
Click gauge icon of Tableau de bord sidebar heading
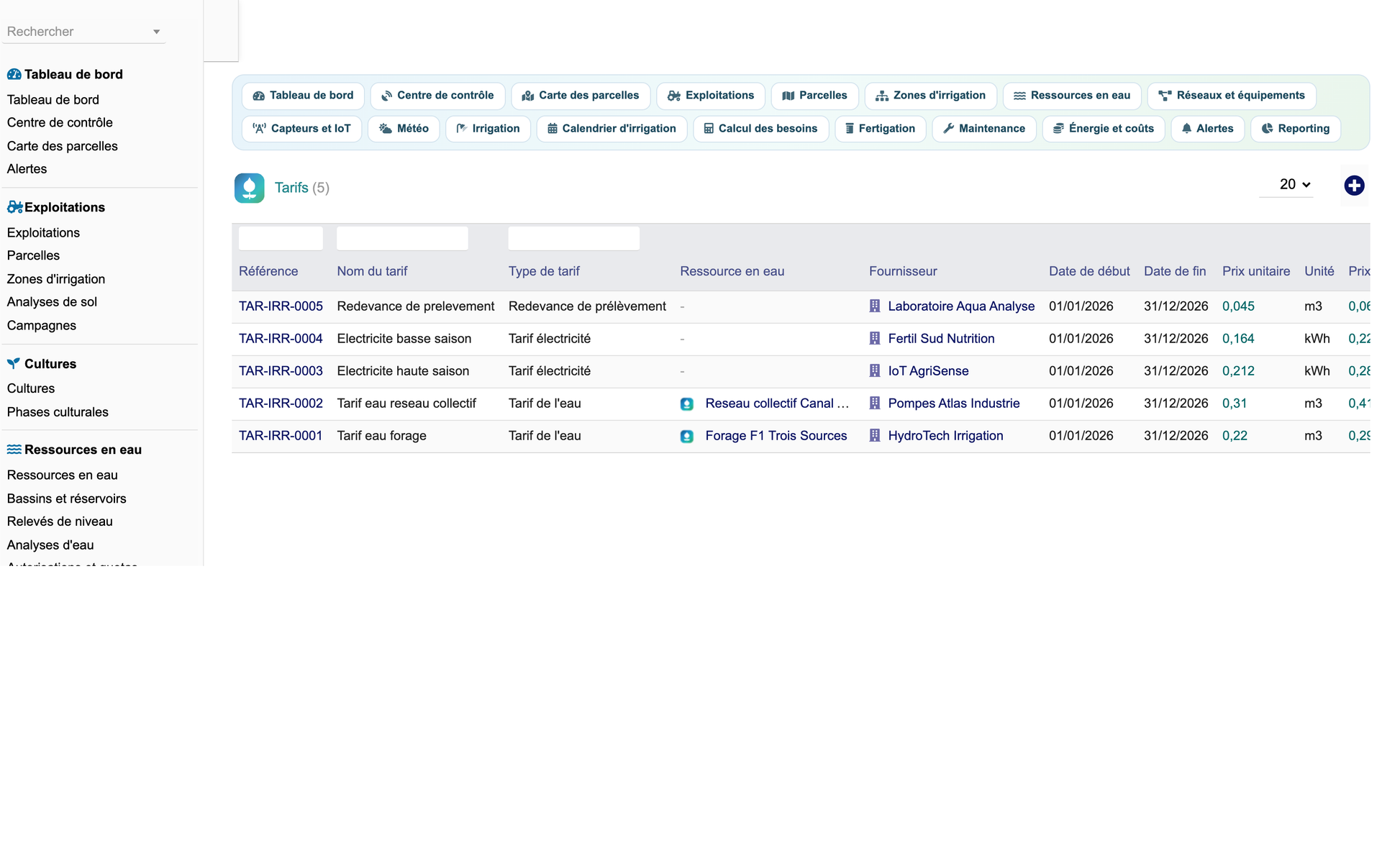point(14,74)
